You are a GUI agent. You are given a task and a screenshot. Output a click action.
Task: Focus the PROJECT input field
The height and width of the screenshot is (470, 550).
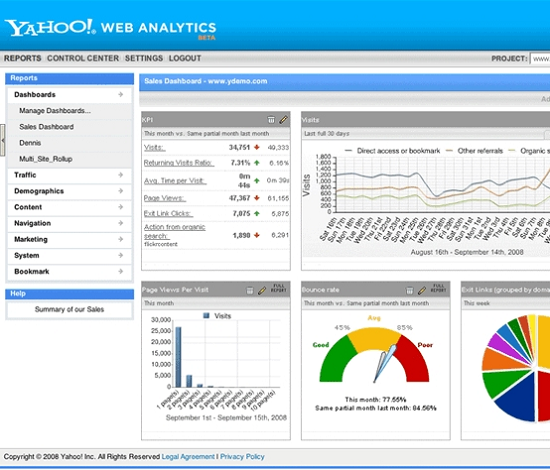(x=540, y=59)
